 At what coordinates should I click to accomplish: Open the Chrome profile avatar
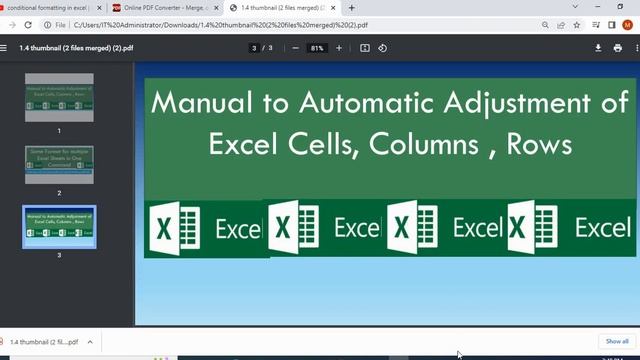coord(627,25)
